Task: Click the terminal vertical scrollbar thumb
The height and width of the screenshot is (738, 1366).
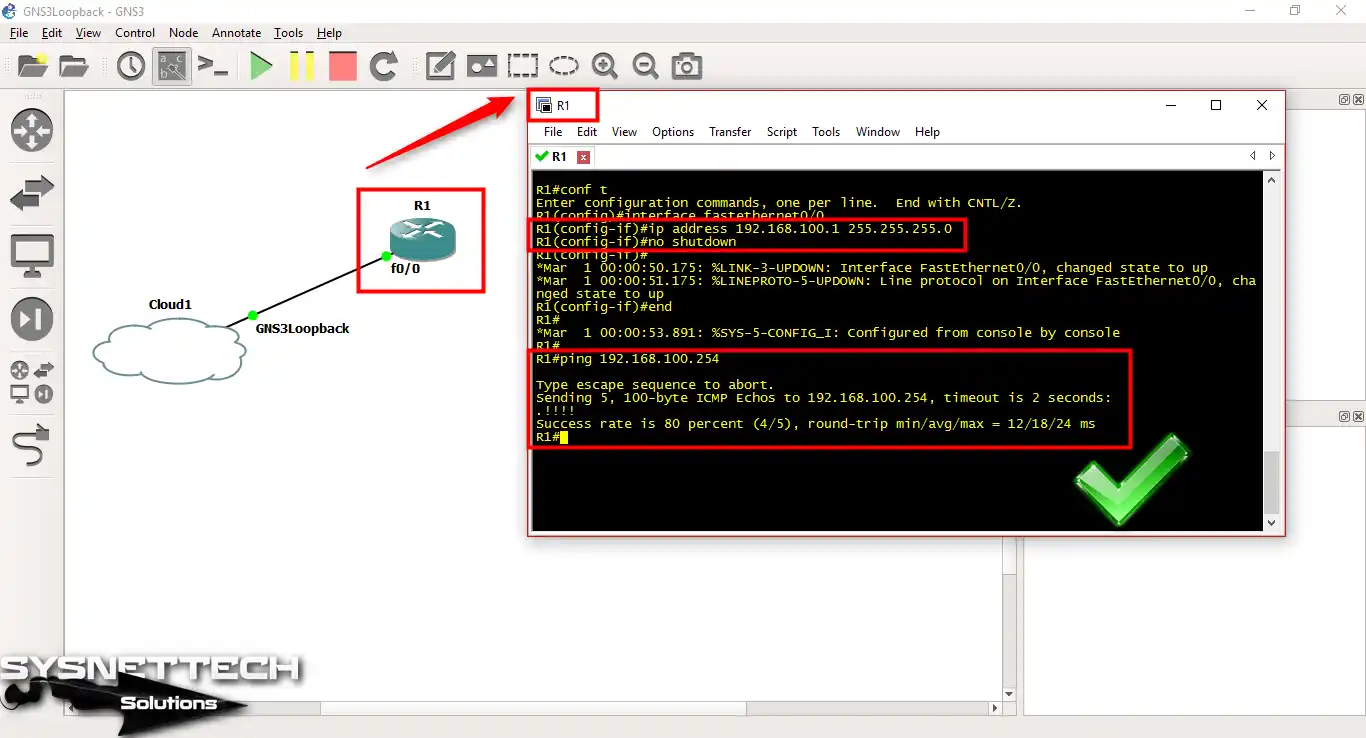Action: pyautogui.click(x=1272, y=481)
